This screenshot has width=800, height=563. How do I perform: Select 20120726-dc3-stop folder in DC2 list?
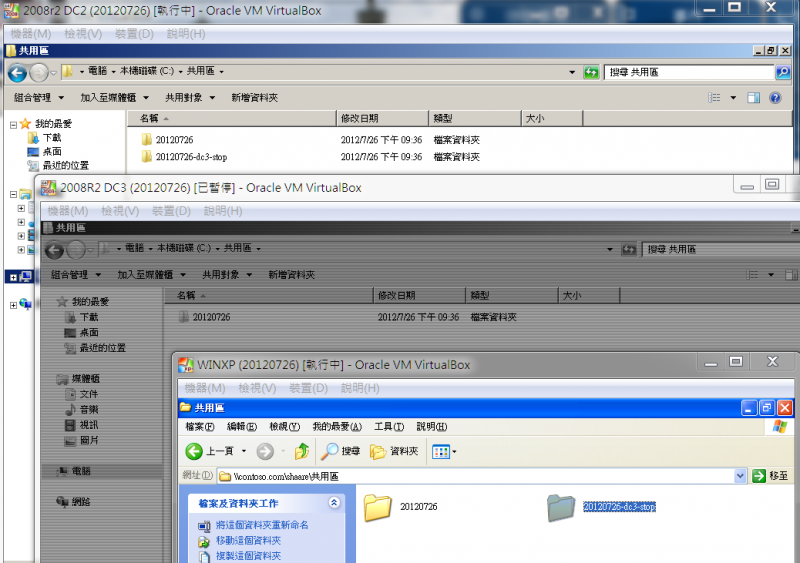tap(191, 157)
